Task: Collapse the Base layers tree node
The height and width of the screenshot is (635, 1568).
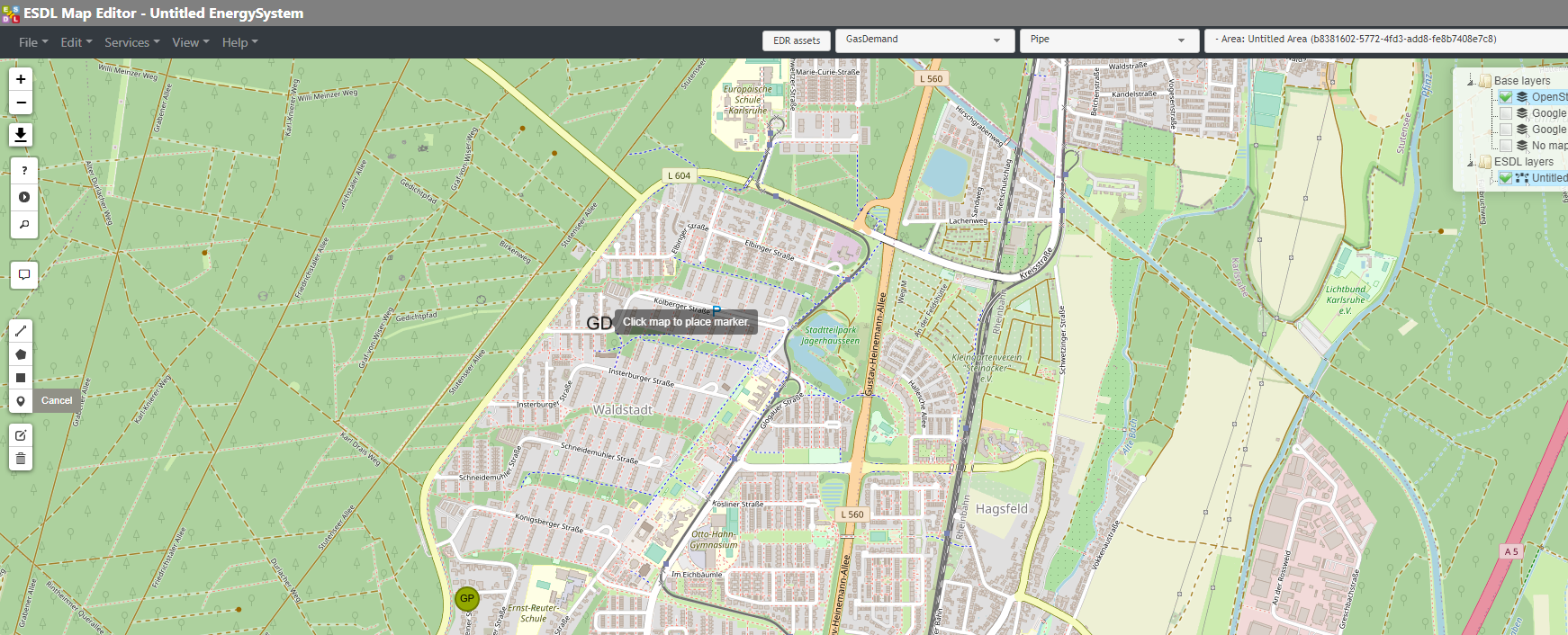Action: [x=1471, y=81]
